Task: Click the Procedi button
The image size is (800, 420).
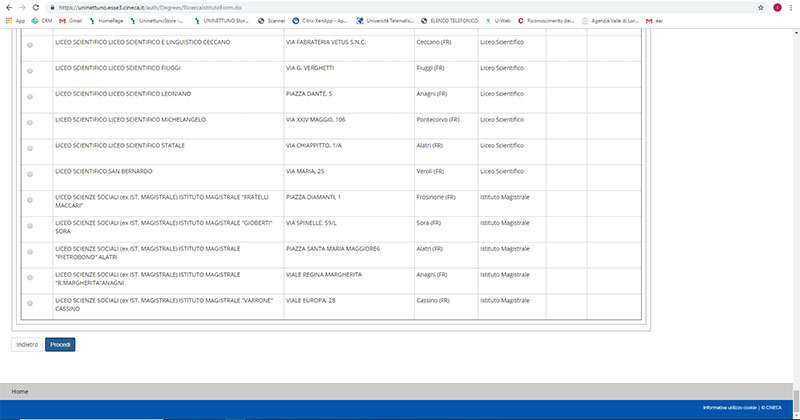Action: (x=60, y=344)
